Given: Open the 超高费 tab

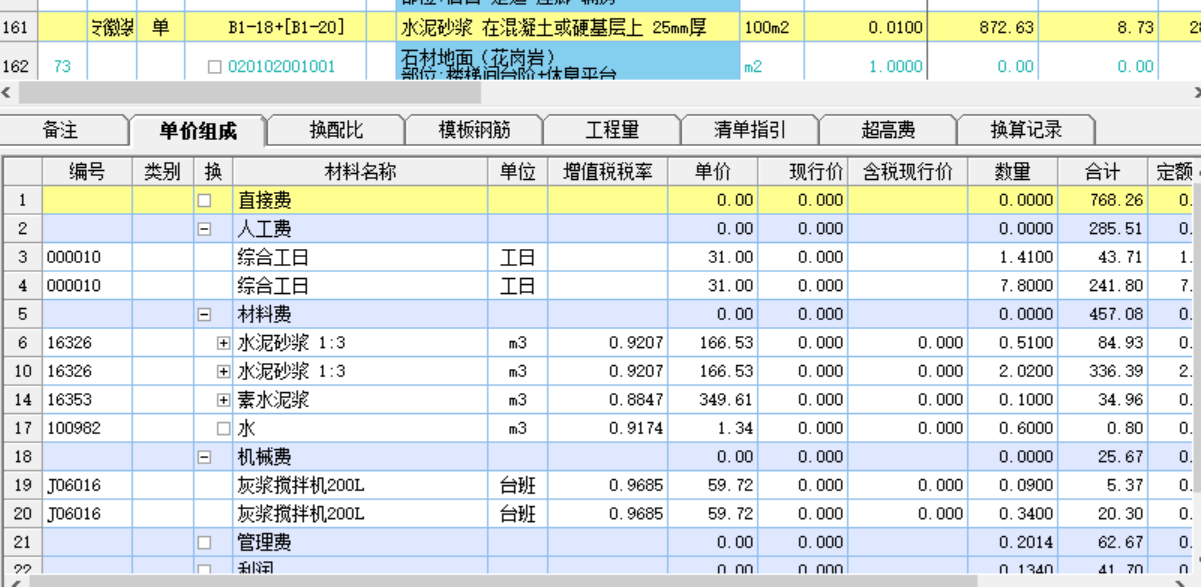Looking at the screenshot, I should 888,130.
